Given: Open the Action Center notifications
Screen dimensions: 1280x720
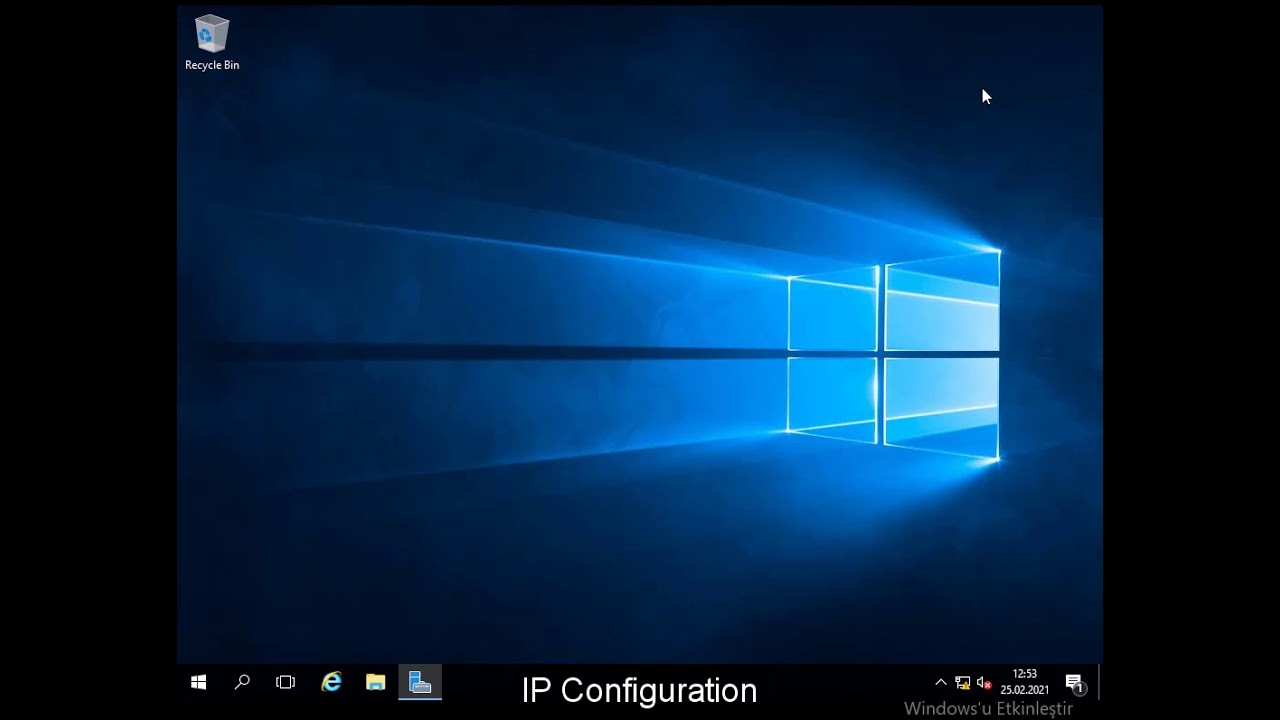Looking at the screenshot, I should tap(1075, 683).
